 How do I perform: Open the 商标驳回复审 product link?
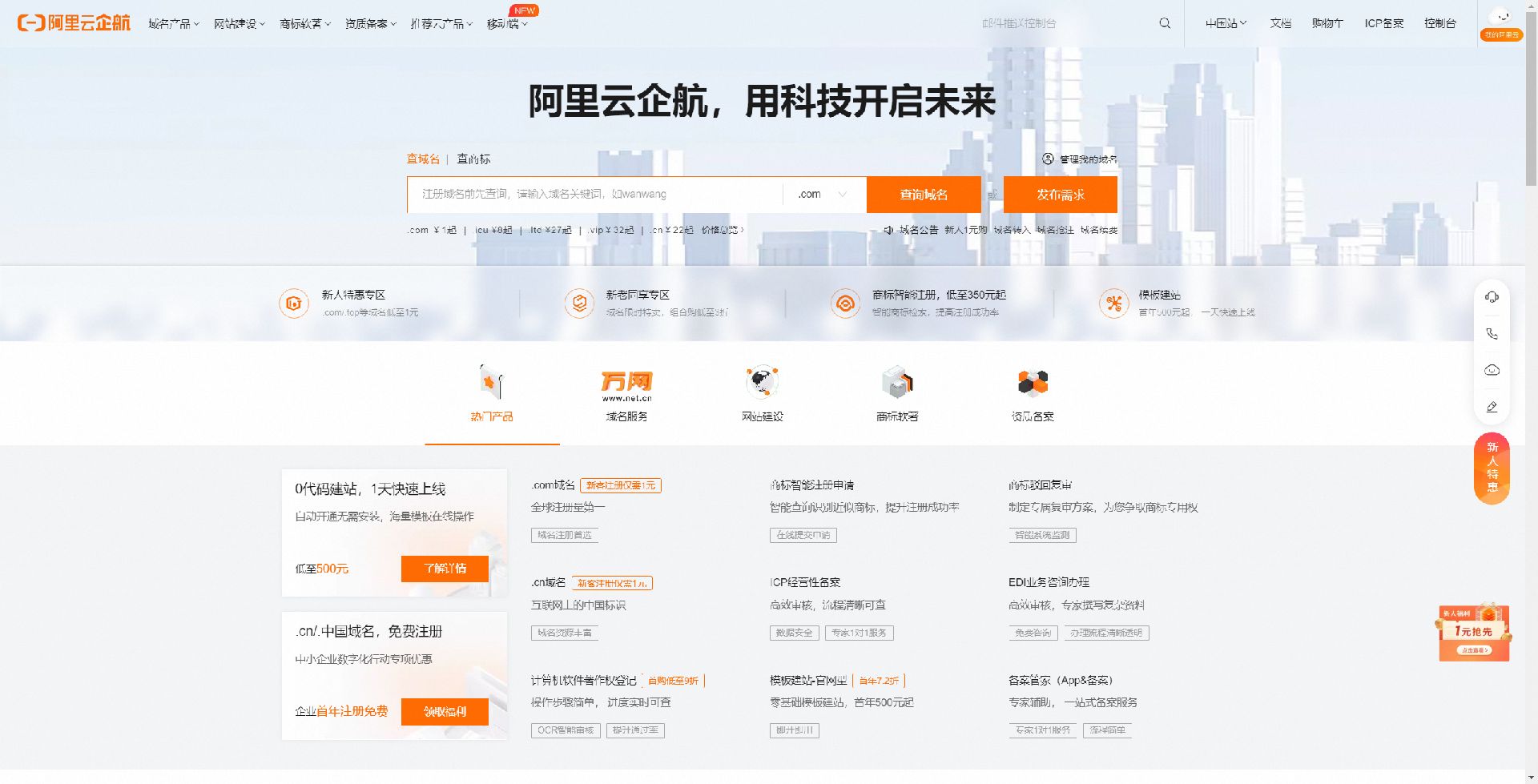click(1040, 485)
